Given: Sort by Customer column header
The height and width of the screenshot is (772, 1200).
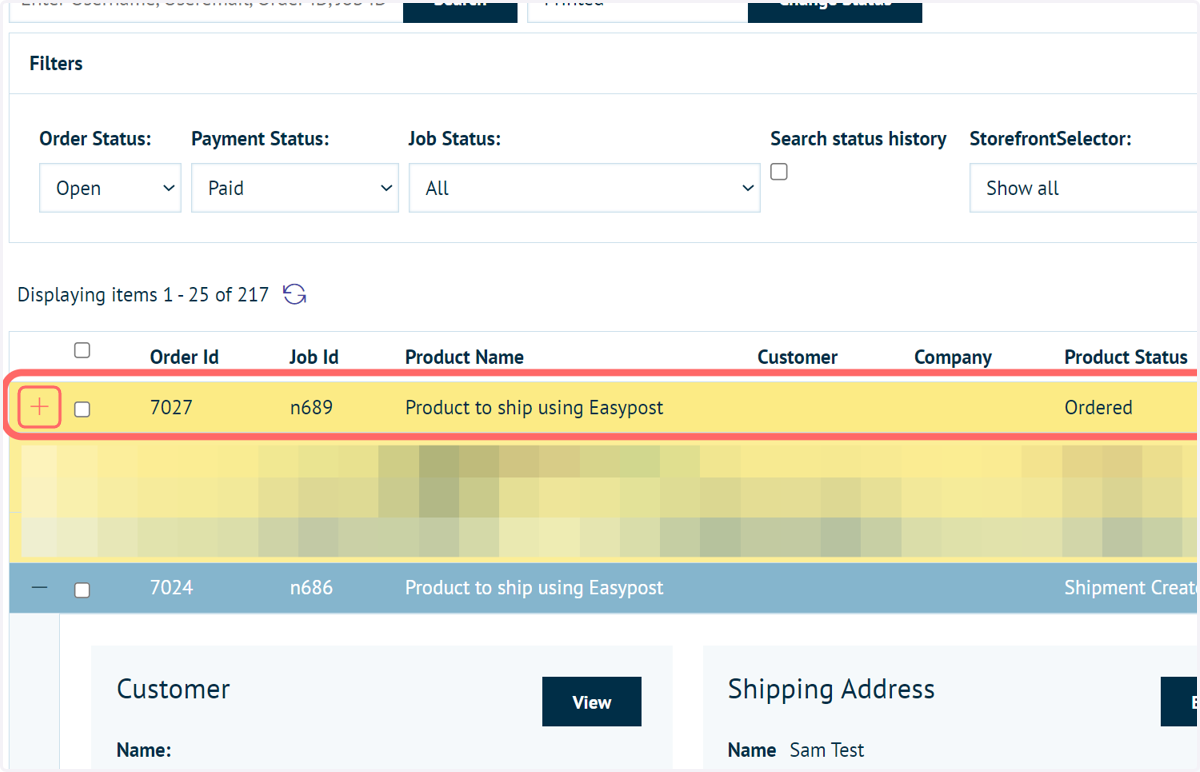Looking at the screenshot, I should (797, 357).
